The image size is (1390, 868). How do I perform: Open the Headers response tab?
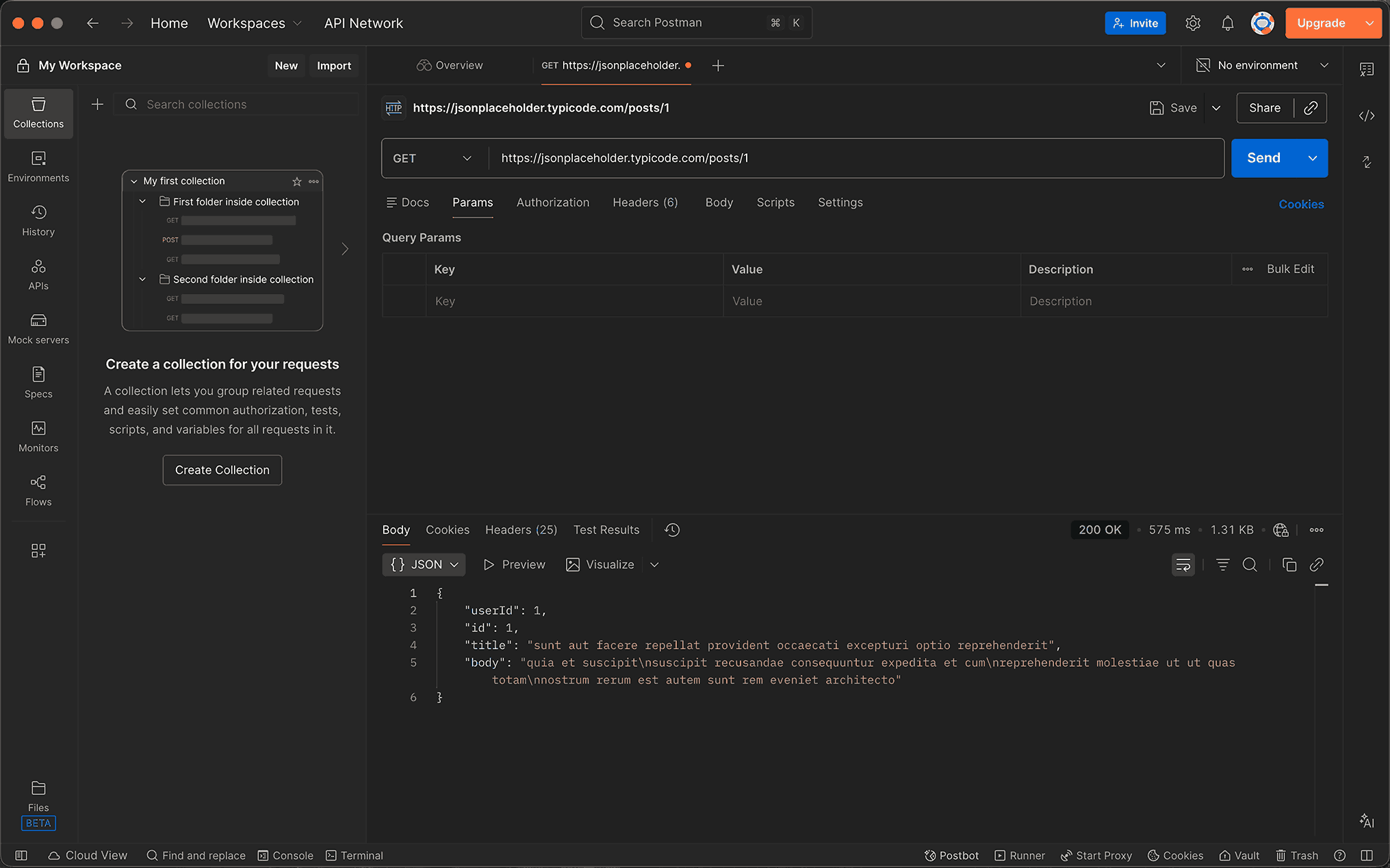click(x=520, y=529)
